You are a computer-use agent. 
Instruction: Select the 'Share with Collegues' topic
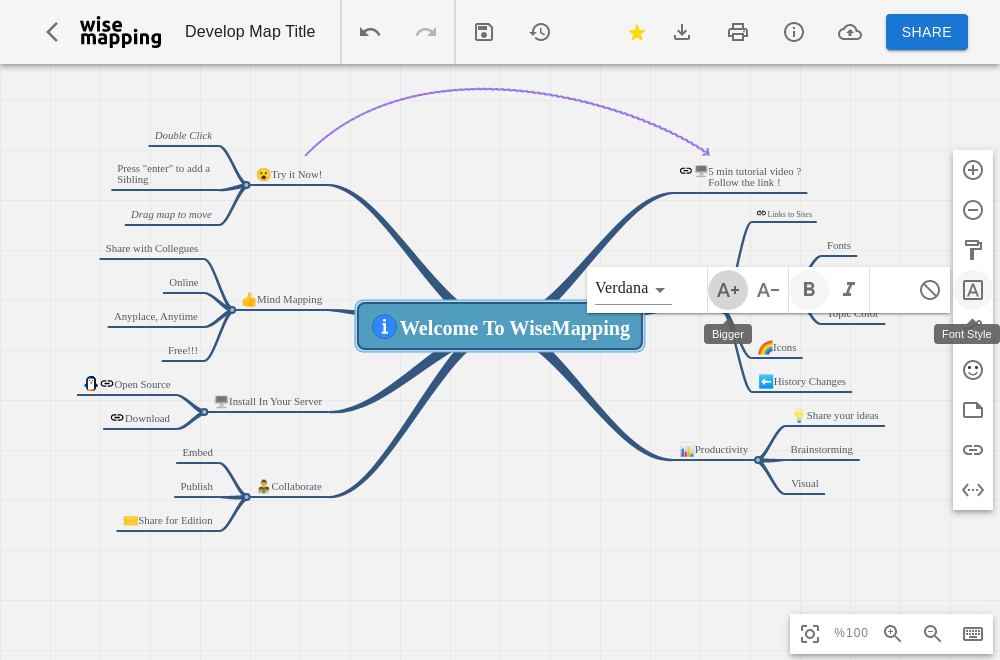152,248
